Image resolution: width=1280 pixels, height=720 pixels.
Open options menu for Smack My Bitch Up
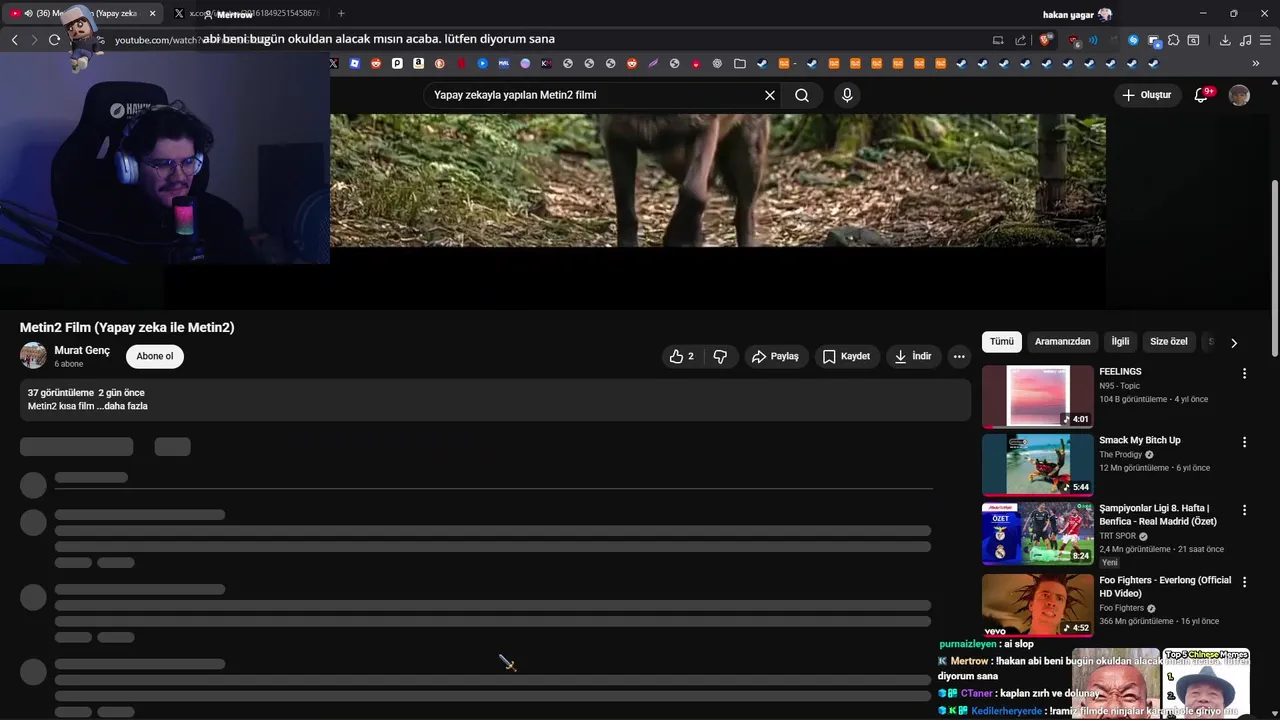1244,441
